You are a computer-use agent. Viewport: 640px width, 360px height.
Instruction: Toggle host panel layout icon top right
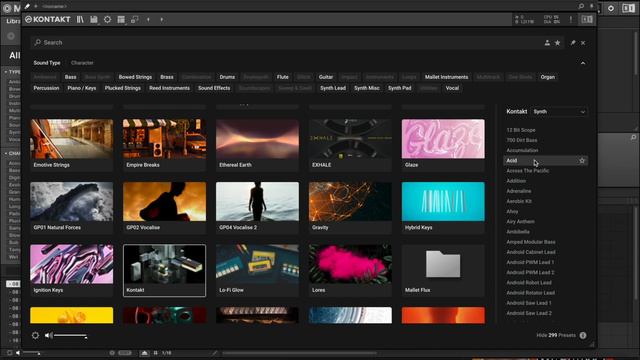coord(629,8)
